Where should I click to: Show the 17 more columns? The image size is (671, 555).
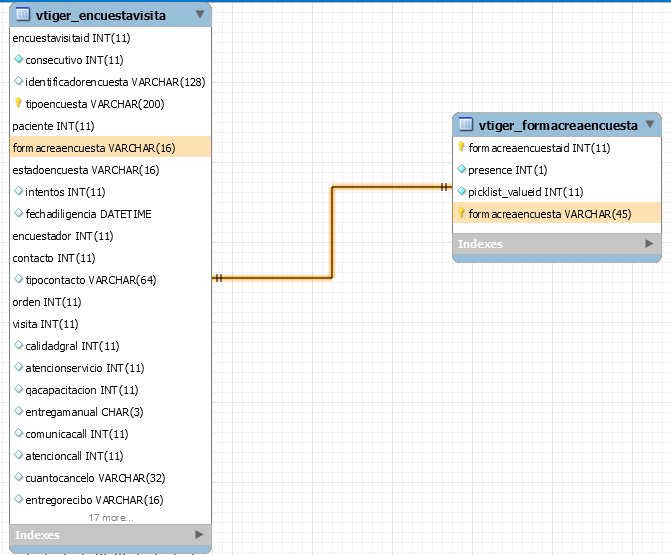click(111, 518)
